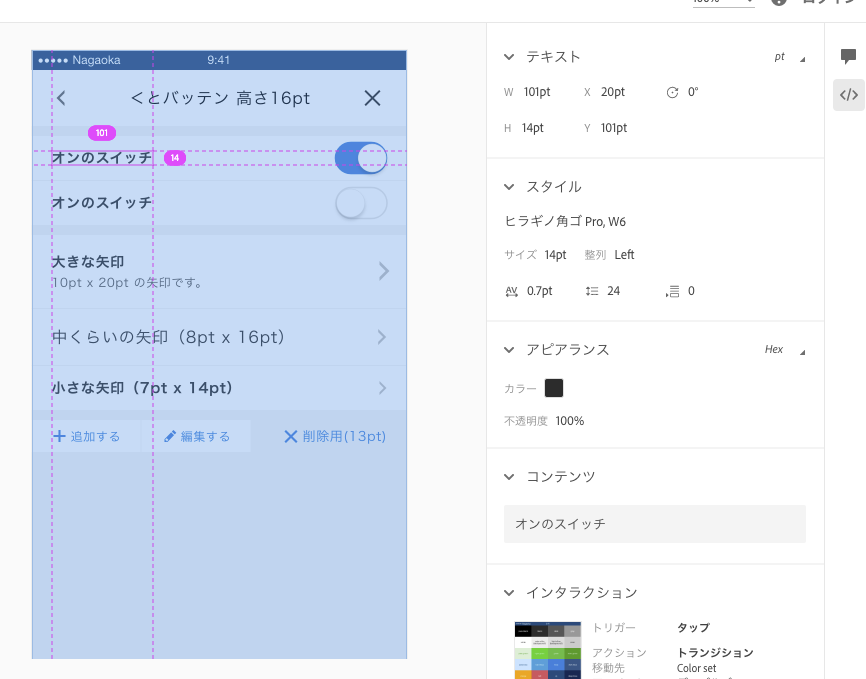866x679 pixels.
Task: Select the highlighted オンのスイッチ text layer
Action: click(x=102, y=158)
